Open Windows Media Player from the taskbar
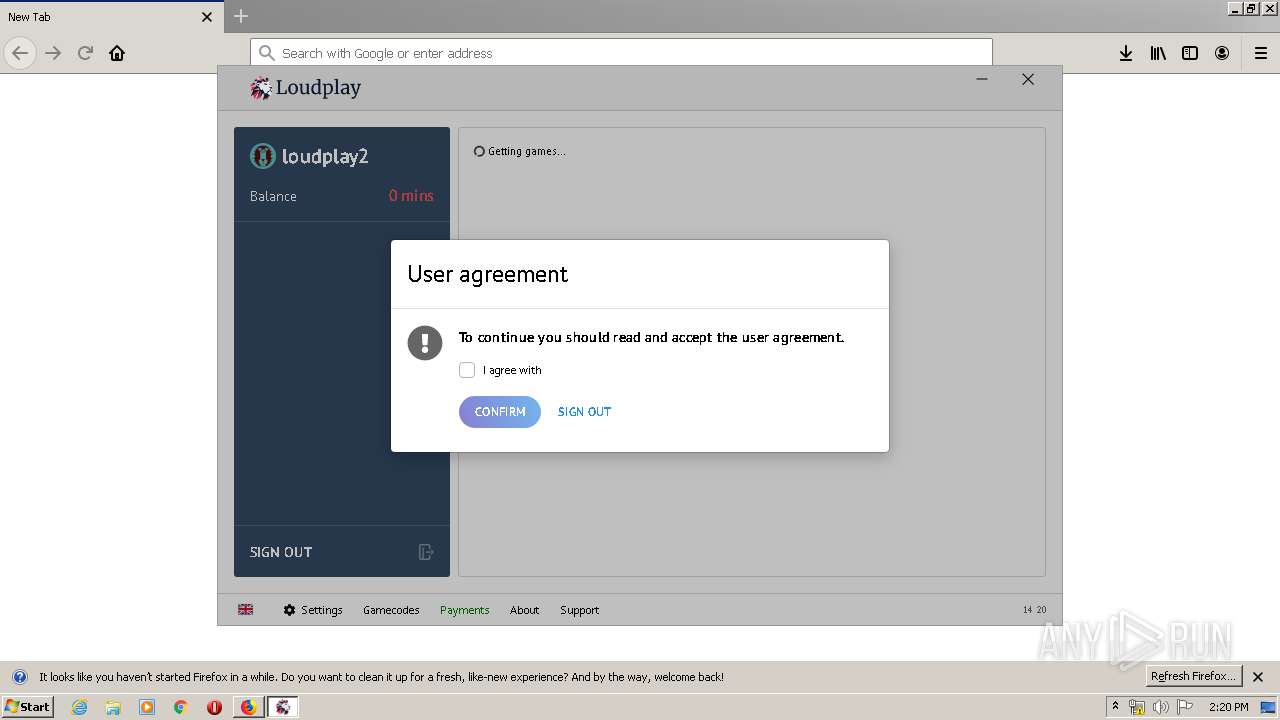Screen dimensions: 1280x720 [147, 707]
